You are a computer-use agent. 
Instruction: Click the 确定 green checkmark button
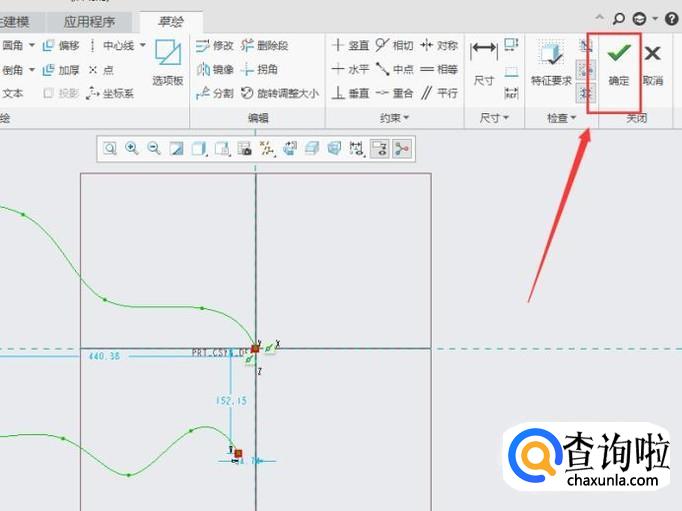[x=618, y=64]
